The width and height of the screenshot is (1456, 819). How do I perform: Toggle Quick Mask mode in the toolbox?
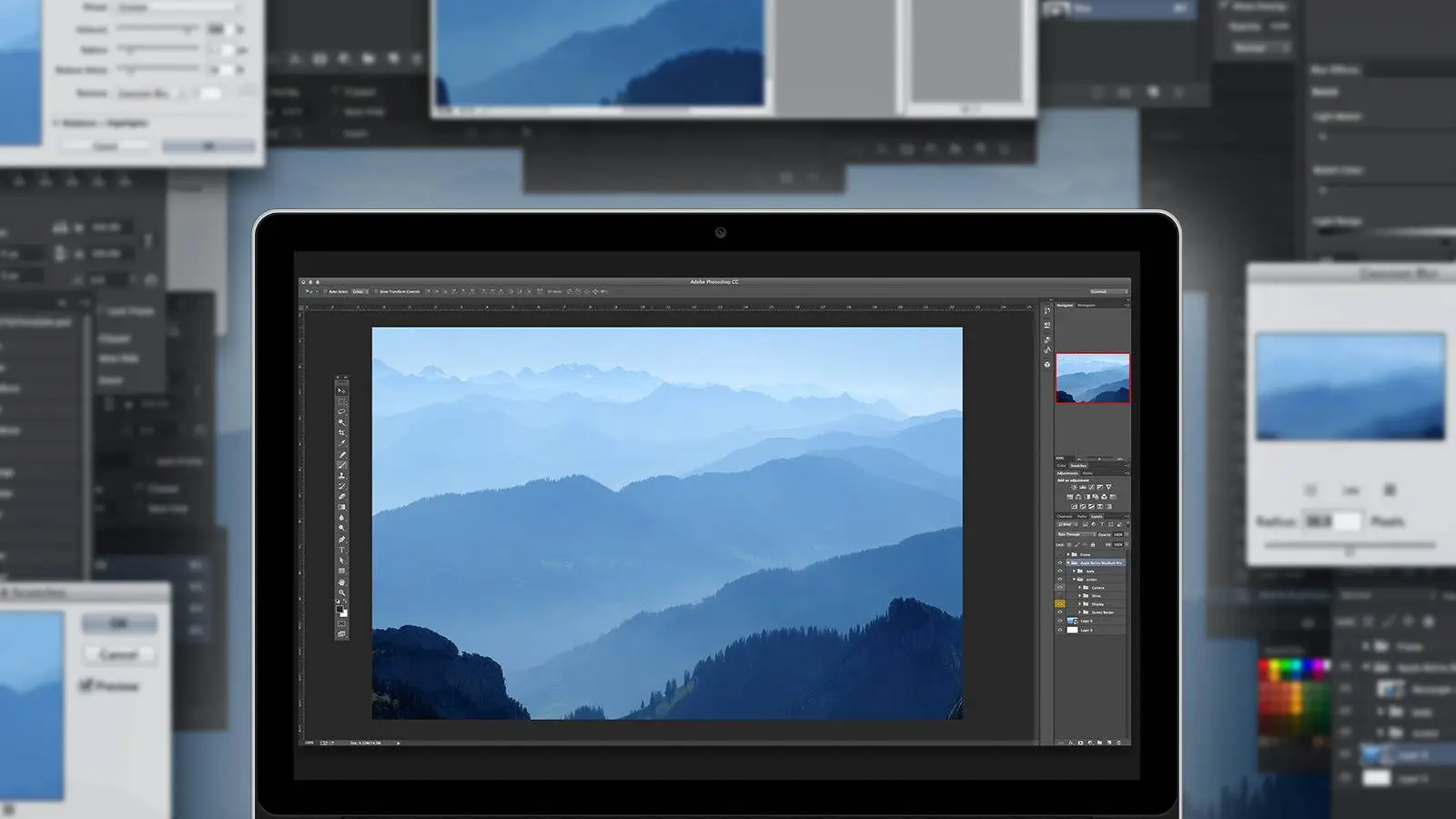341,623
